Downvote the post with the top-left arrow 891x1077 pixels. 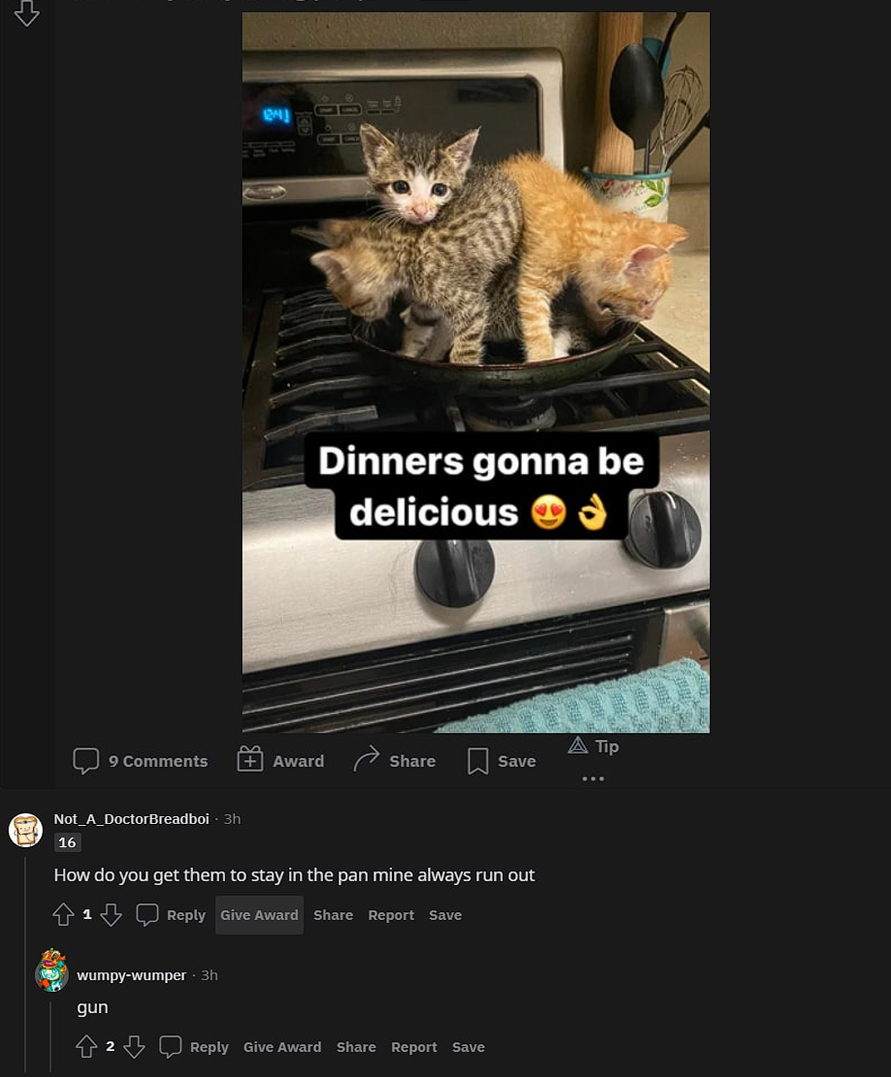[x=26, y=14]
